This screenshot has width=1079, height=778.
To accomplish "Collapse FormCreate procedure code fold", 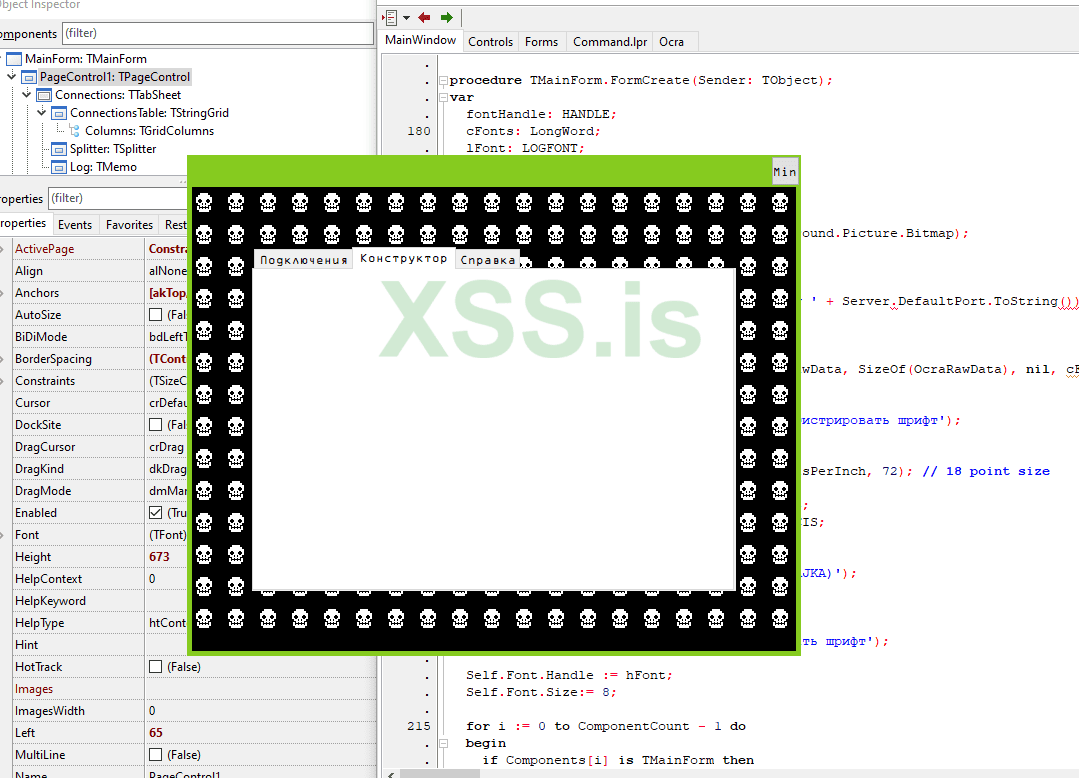I will coord(443,80).
